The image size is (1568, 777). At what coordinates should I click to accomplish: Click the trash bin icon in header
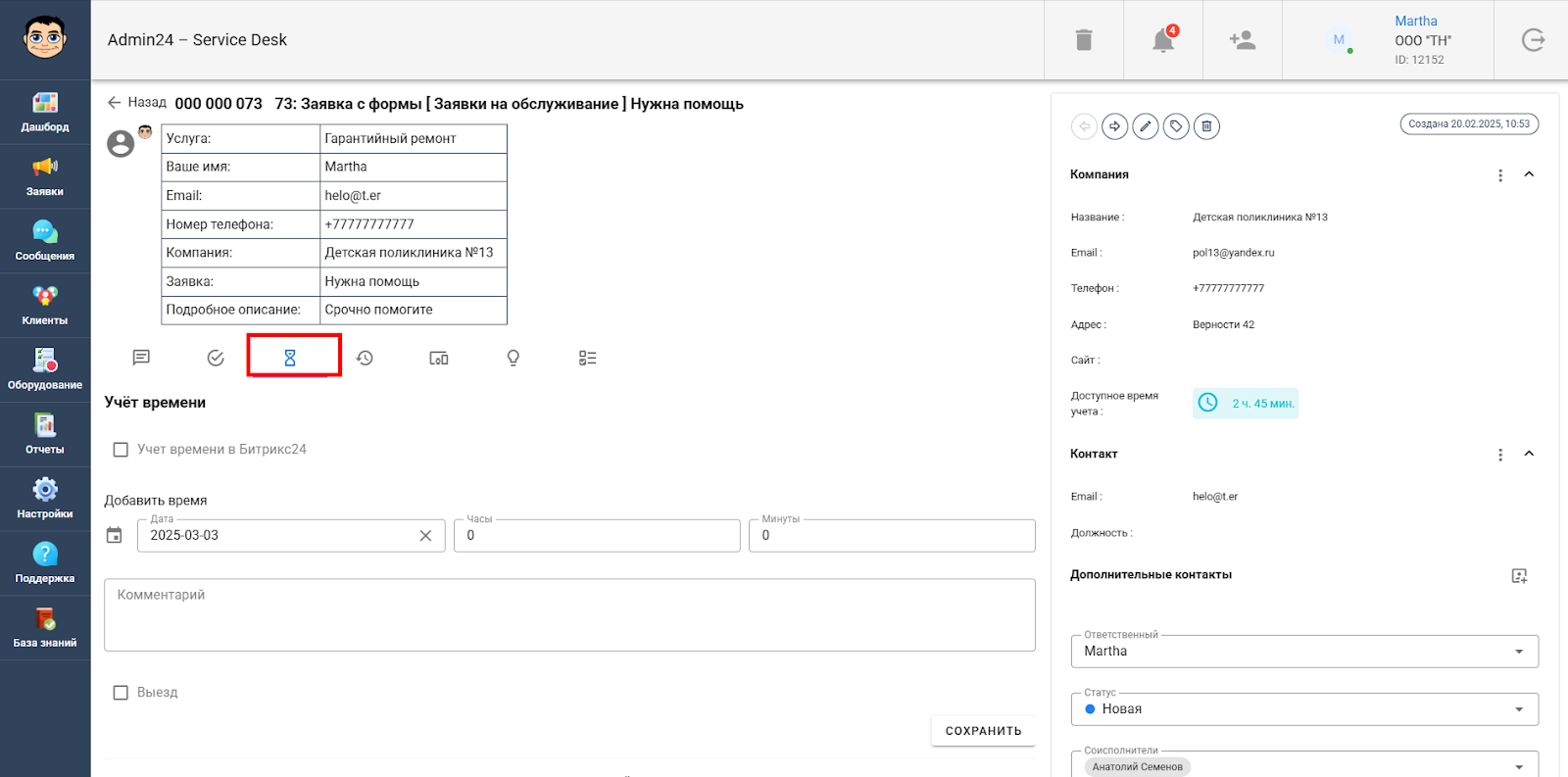click(x=1084, y=40)
